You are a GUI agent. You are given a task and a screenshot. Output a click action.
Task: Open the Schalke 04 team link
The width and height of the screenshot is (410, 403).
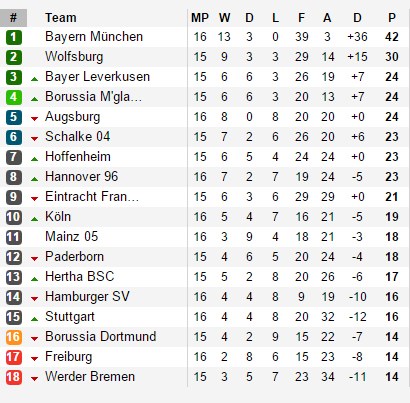point(78,136)
